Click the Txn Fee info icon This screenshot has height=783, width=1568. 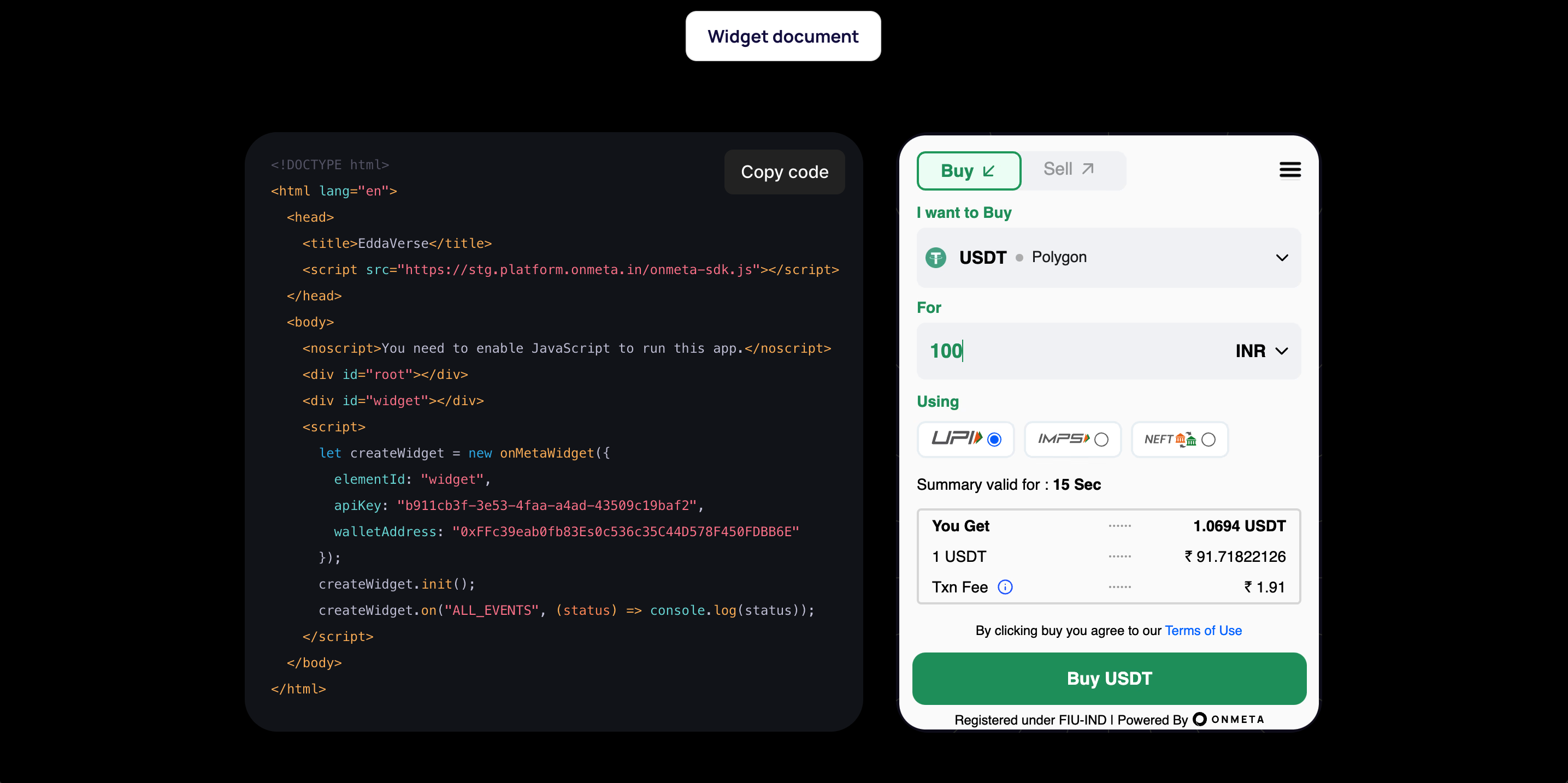(x=1005, y=587)
